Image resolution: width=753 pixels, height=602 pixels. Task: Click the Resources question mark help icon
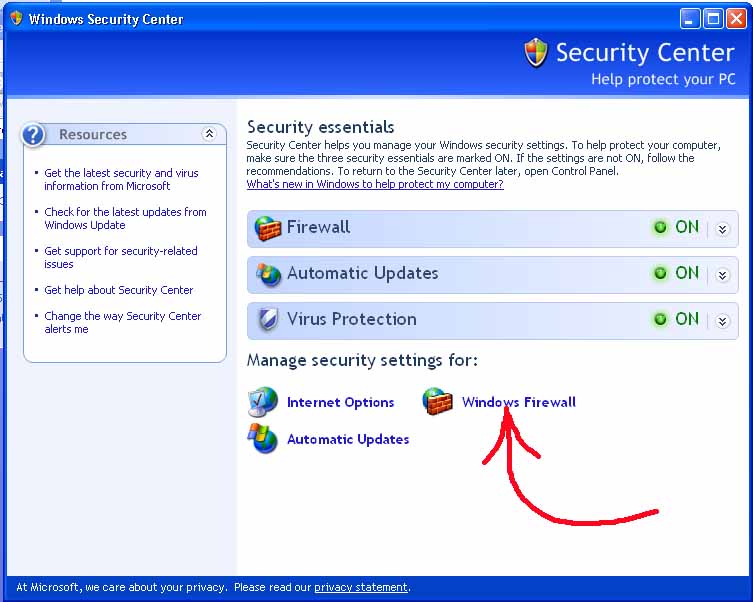click(33, 135)
